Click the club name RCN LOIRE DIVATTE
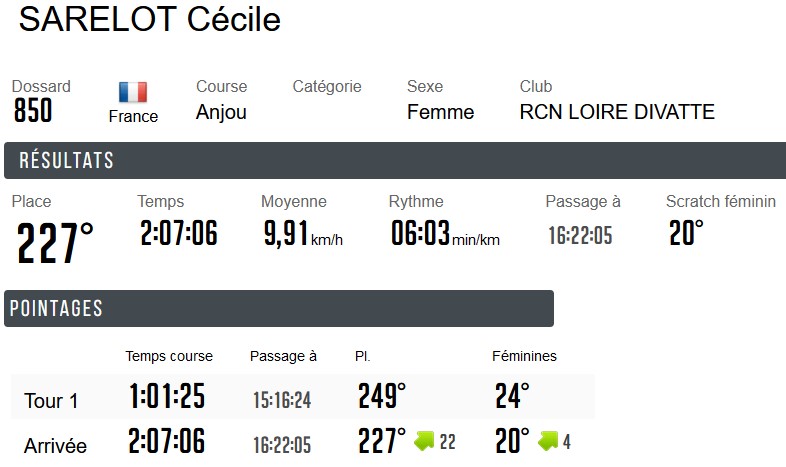 click(x=617, y=112)
